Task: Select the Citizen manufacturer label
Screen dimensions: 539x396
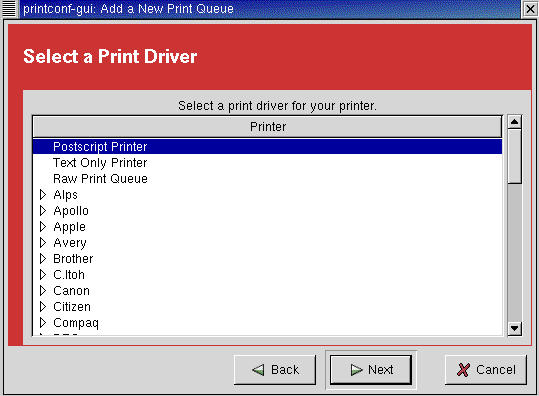Action: tap(72, 307)
